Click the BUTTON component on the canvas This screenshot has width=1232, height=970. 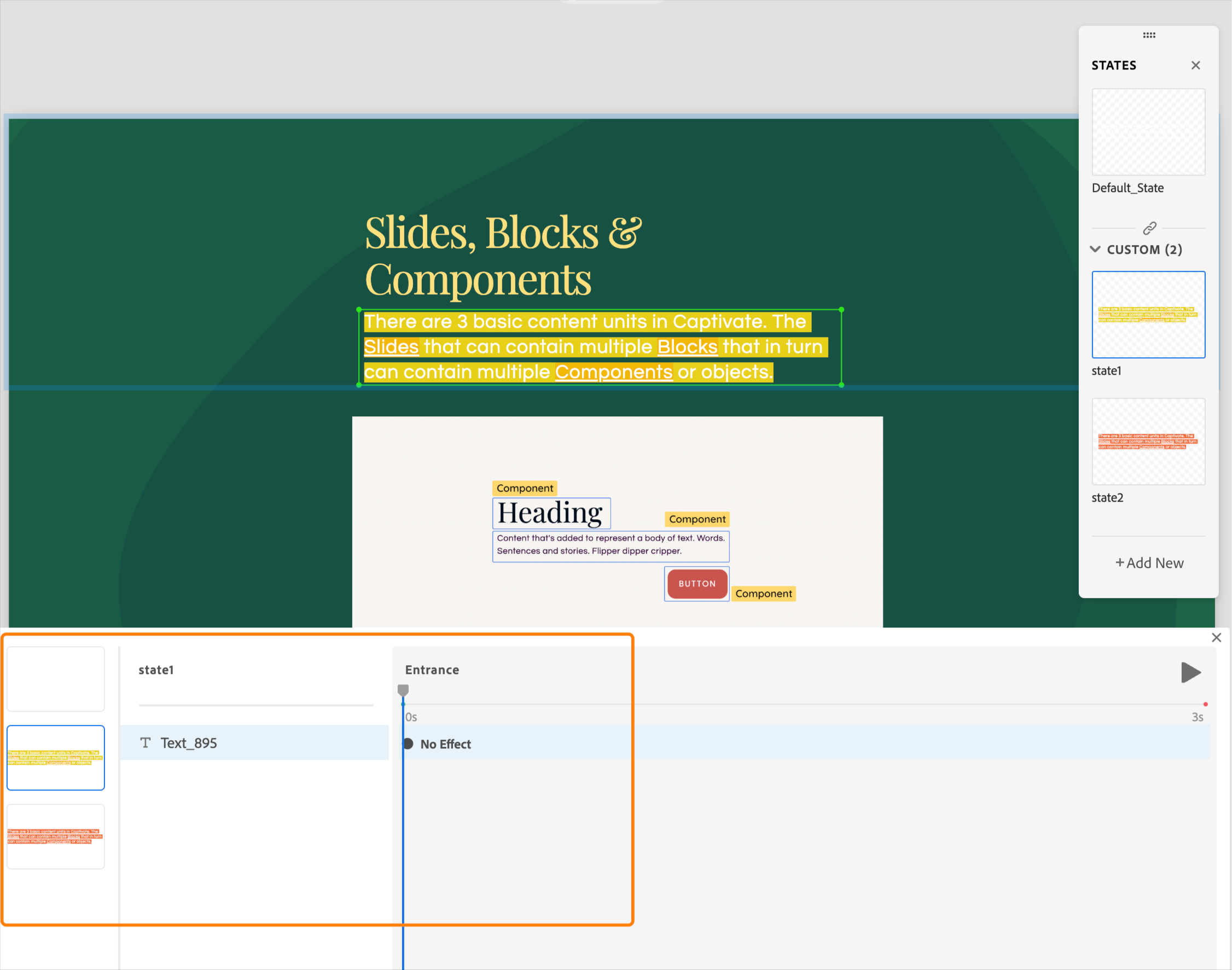point(696,583)
